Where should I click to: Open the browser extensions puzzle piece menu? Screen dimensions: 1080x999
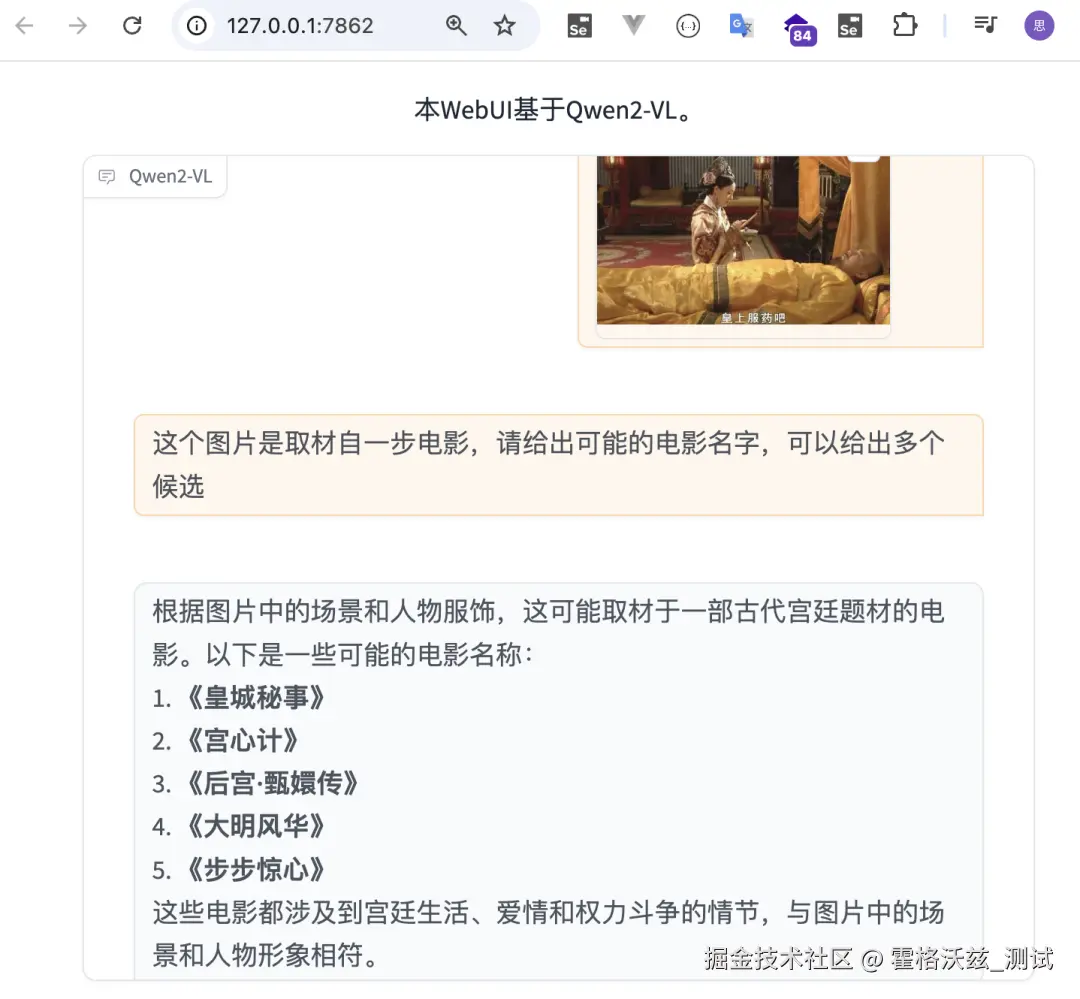[x=904, y=26]
